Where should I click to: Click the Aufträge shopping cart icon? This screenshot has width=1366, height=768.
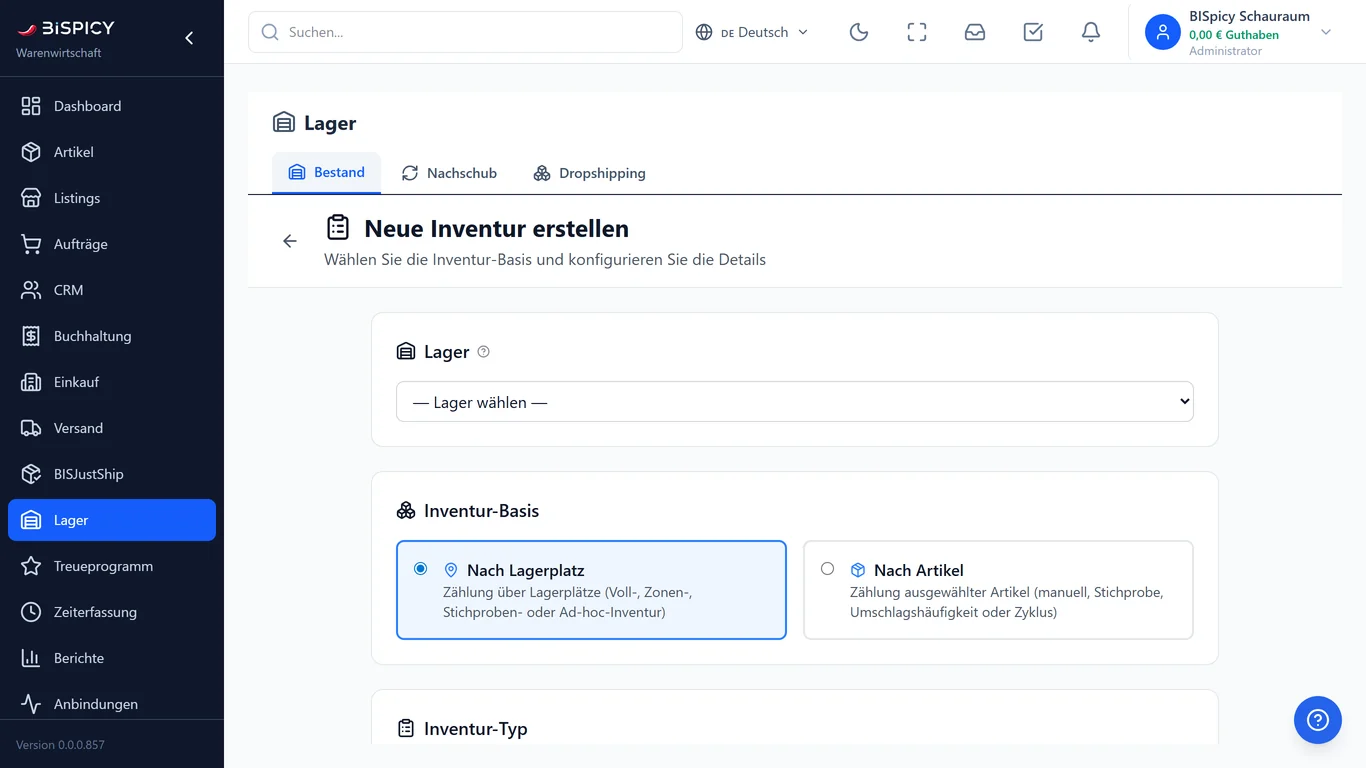(x=31, y=244)
